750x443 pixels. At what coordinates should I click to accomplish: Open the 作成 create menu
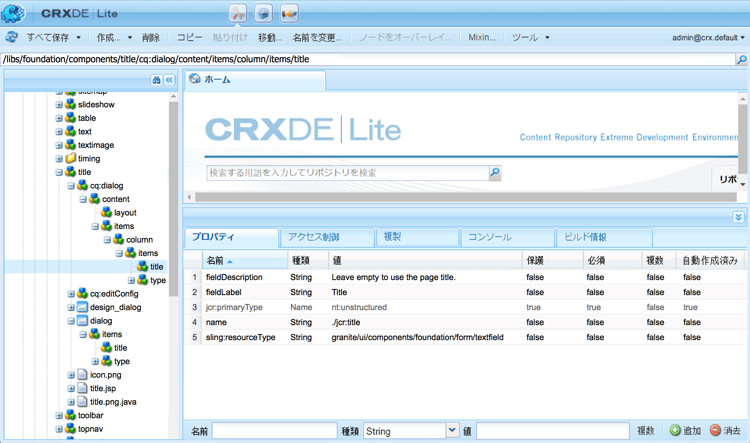pos(114,37)
